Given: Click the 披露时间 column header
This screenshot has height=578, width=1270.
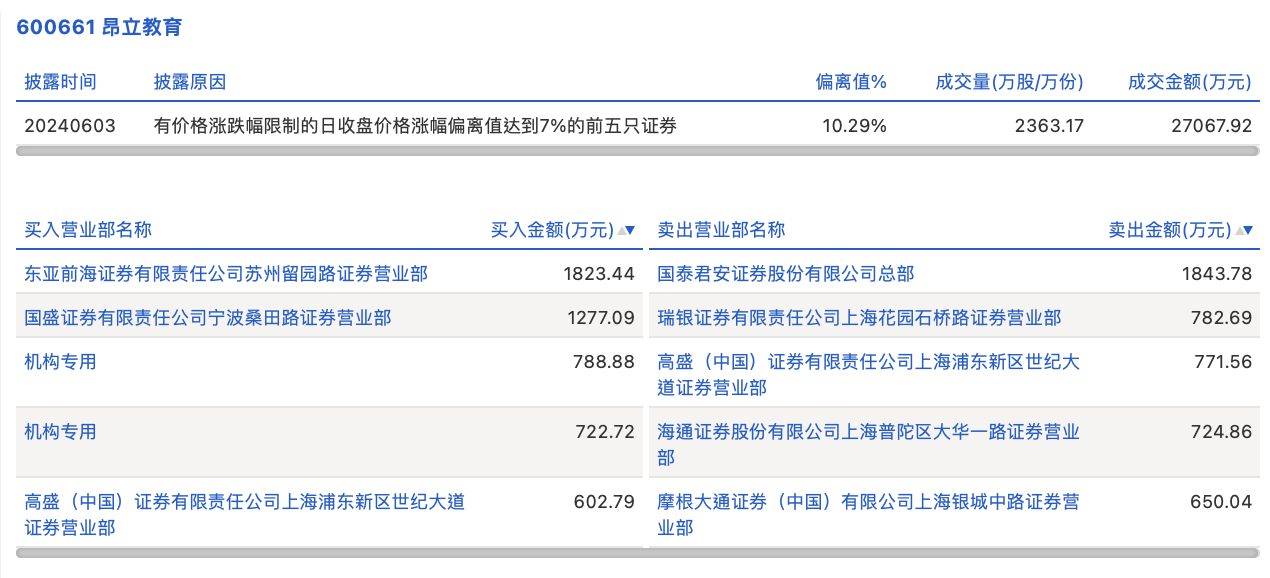Looking at the screenshot, I should 60,82.
